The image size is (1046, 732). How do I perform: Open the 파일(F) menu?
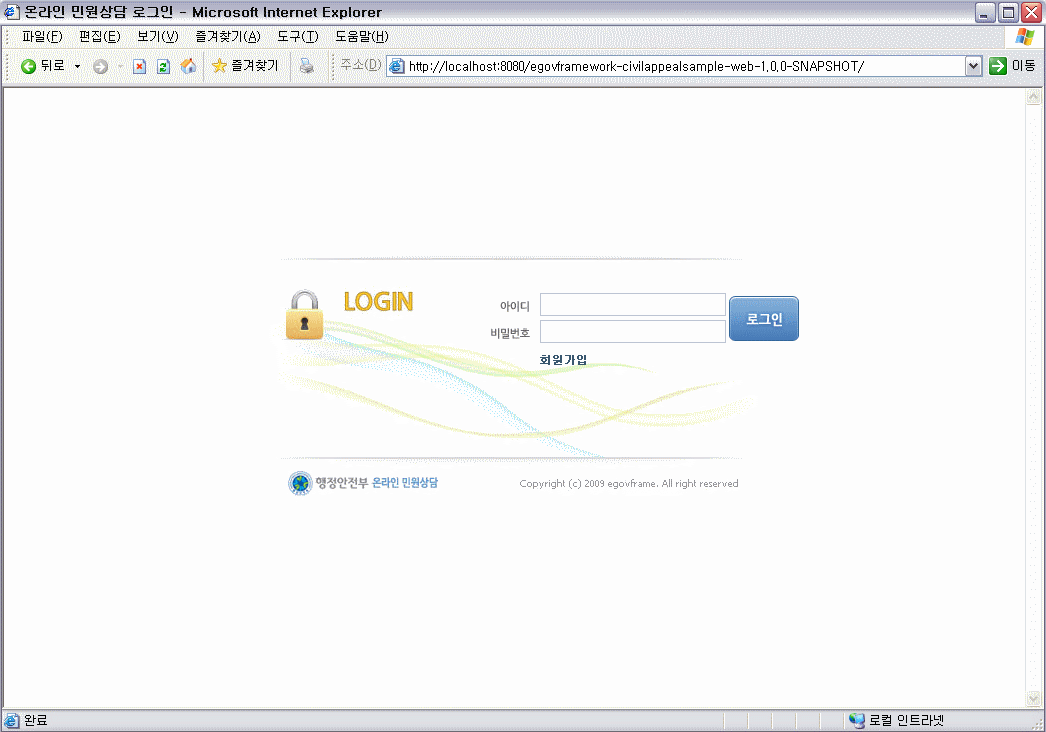(x=42, y=37)
